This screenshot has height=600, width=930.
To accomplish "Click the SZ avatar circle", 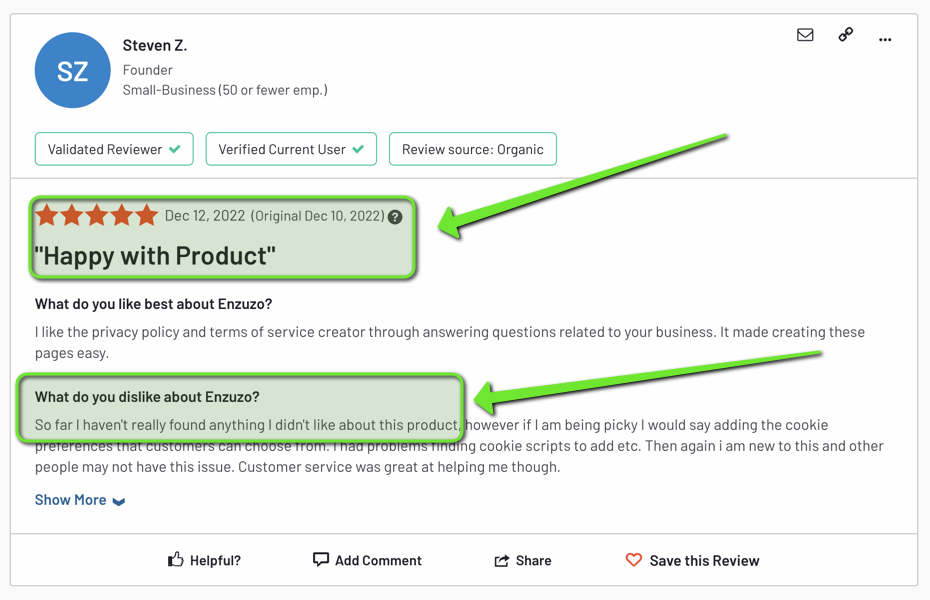I will 72,70.
